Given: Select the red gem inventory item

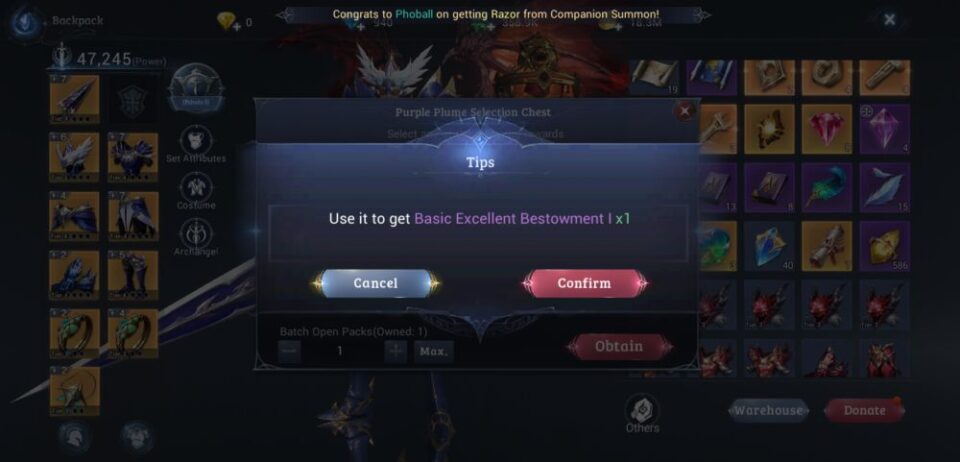Looking at the screenshot, I should tap(827, 129).
